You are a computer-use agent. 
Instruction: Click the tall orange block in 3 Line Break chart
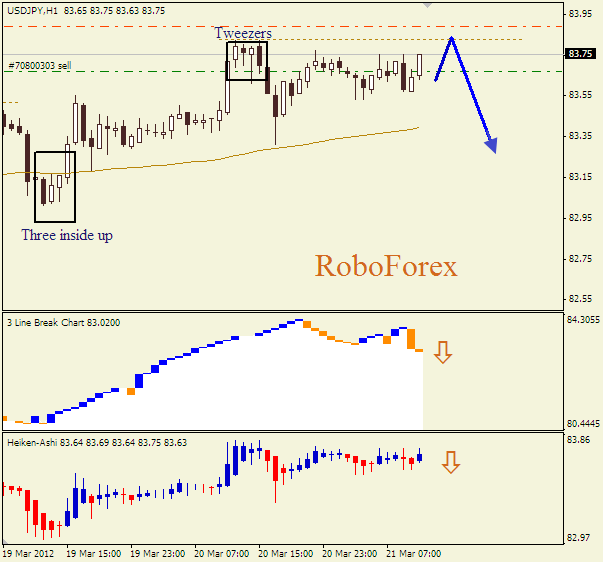(x=411, y=337)
